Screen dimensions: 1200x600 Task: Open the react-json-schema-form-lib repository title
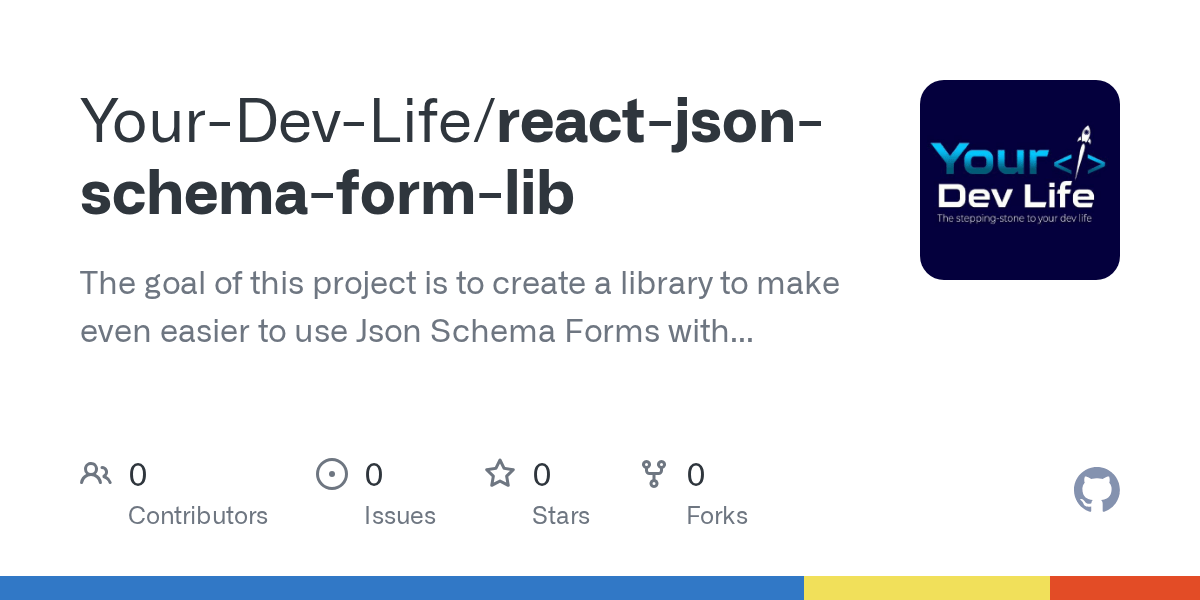pos(452,157)
